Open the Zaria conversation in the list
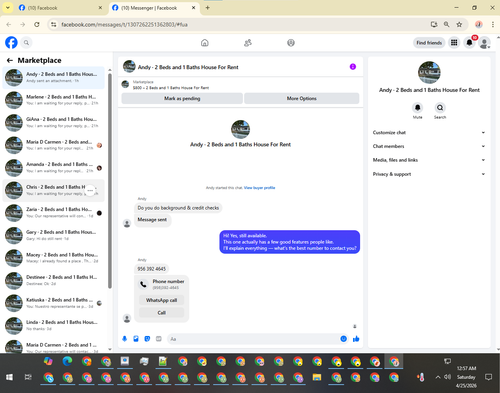Image resolution: width=500 pixels, height=393 pixels. (54, 213)
